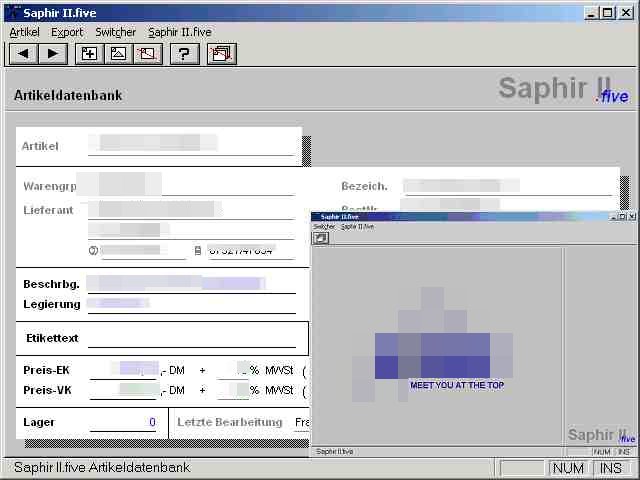Open help with question mark icon
Viewport: 640px width, 480px height.
184,54
